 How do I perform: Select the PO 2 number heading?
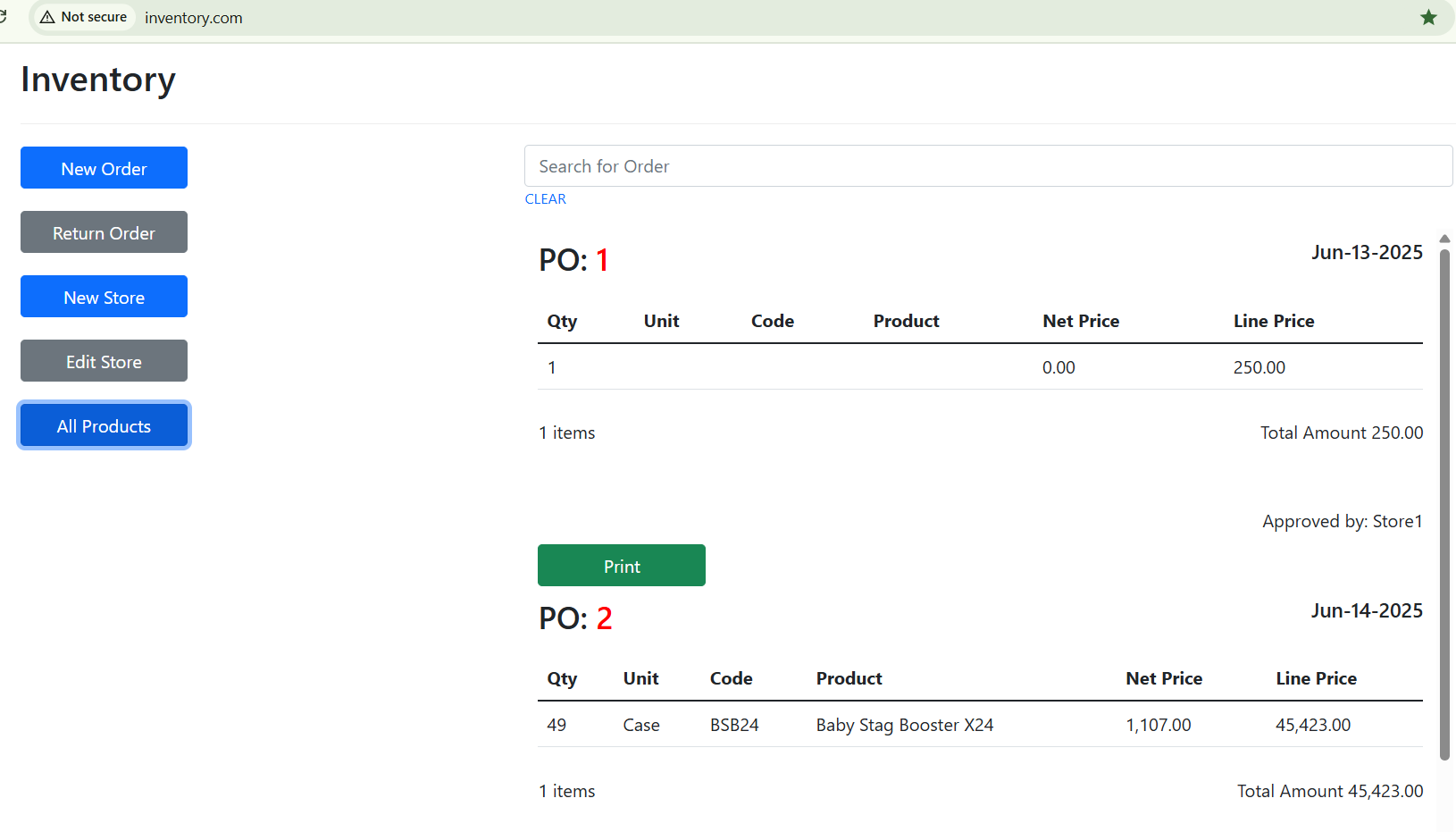click(575, 618)
